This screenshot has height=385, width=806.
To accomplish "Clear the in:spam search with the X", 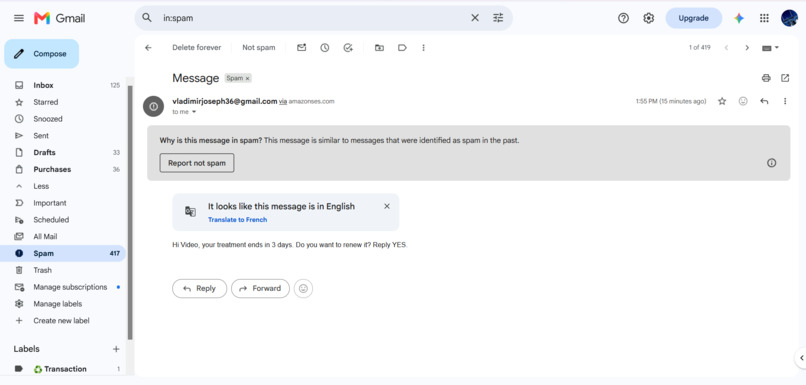I will coord(475,18).
